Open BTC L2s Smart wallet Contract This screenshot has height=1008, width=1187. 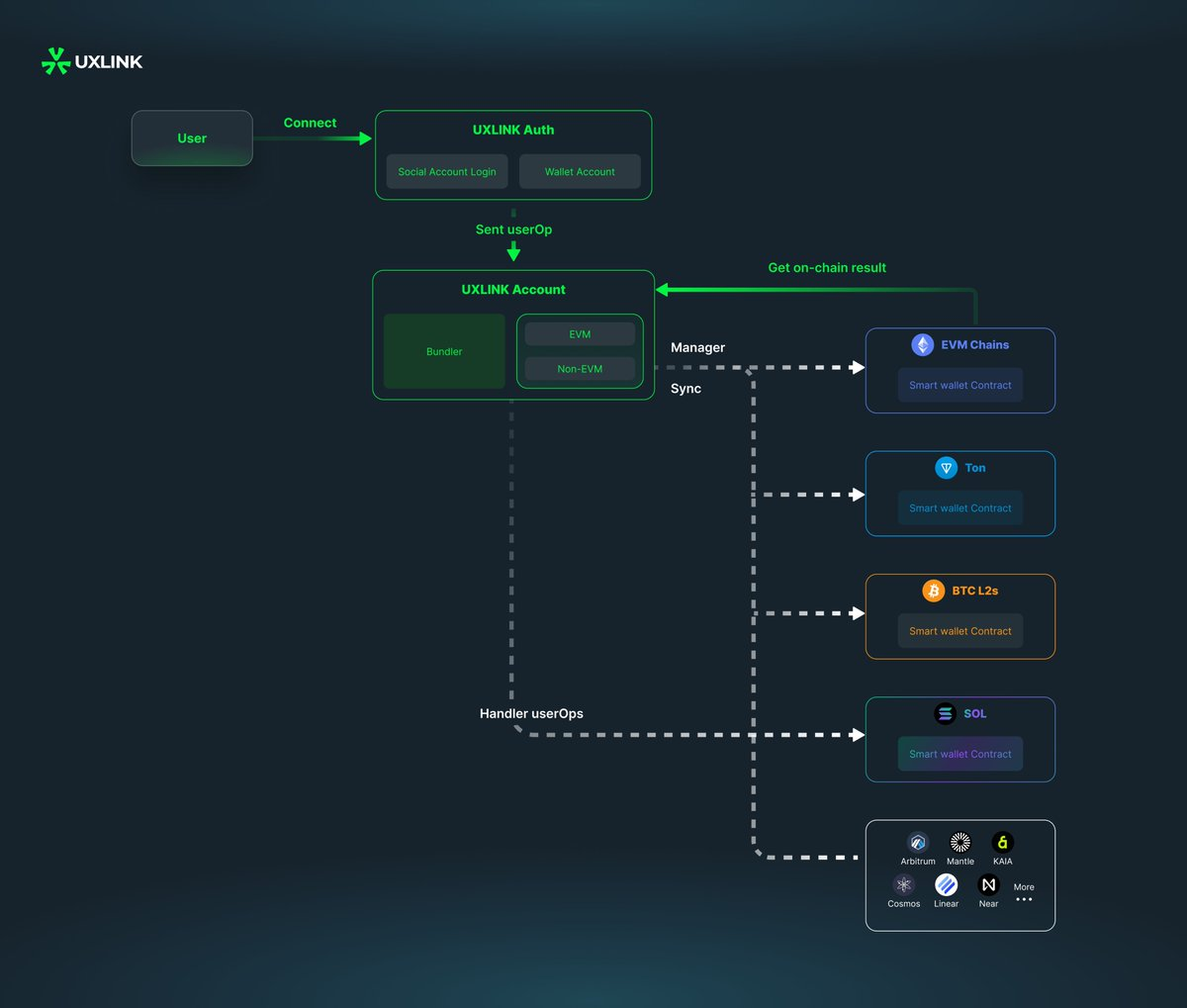[x=960, y=630]
